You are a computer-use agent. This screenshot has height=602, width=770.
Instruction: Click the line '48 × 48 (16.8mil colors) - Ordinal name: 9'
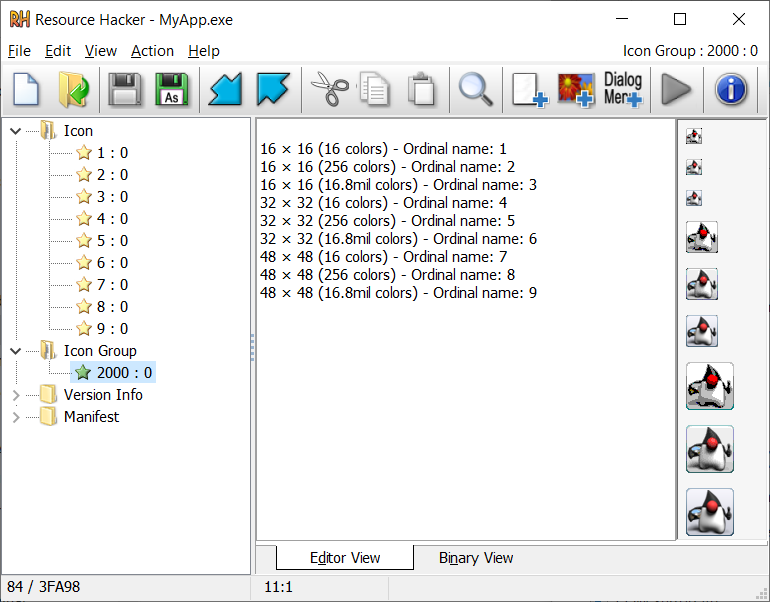(398, 293)
